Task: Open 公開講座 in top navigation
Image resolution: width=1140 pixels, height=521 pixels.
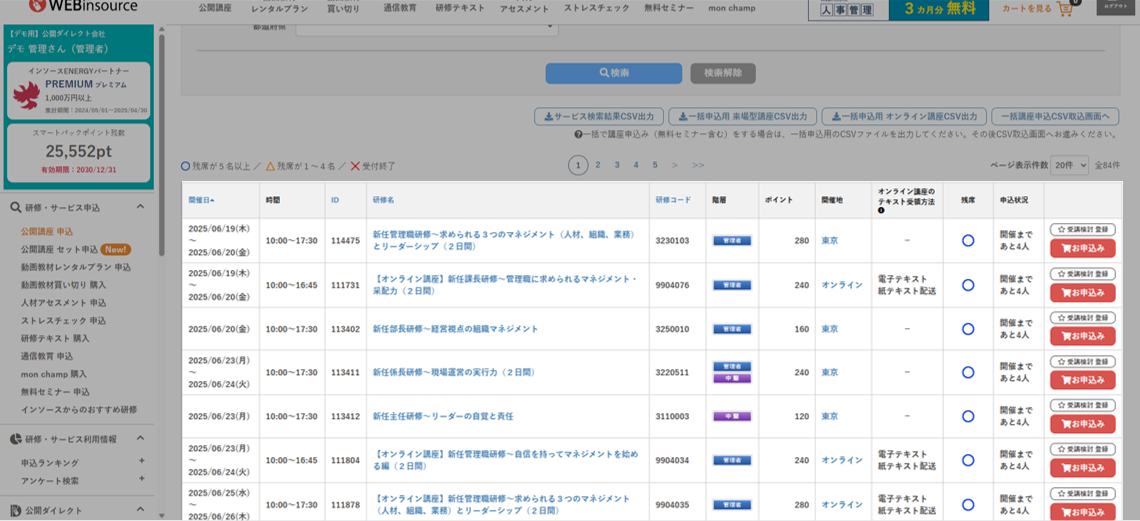Action: [x=217, y=9]
